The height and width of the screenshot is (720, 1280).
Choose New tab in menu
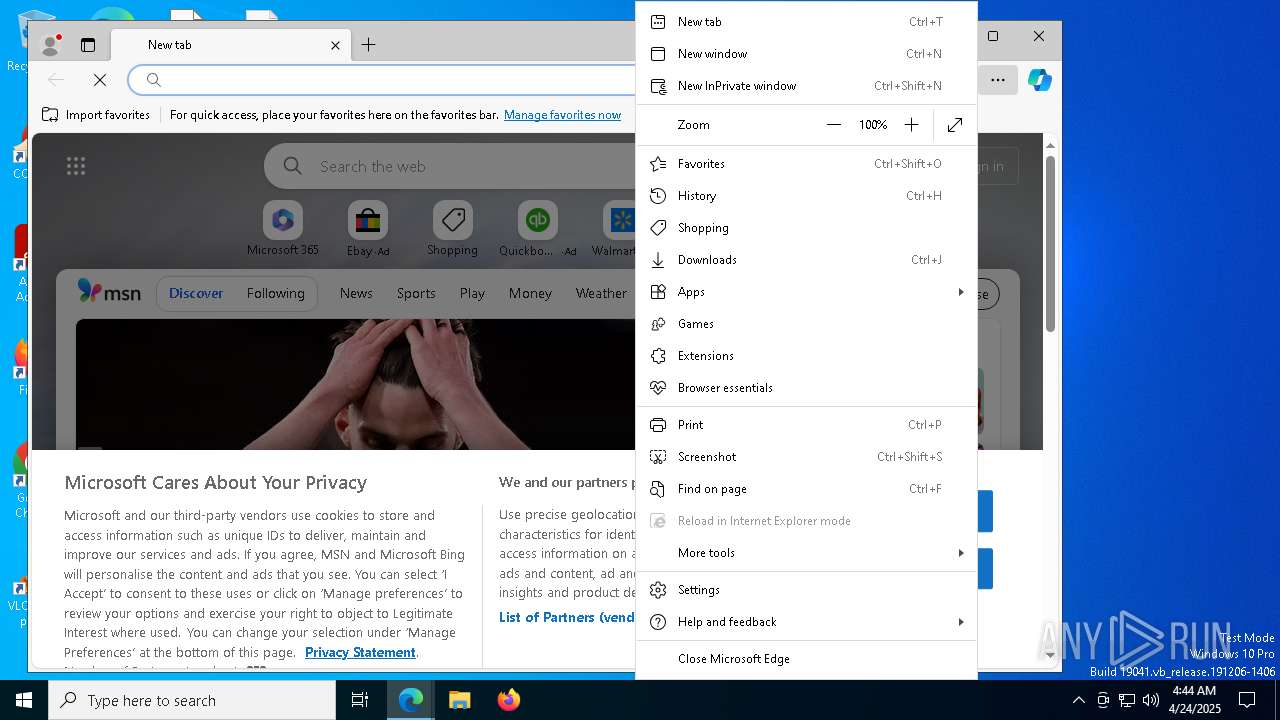[x=806, y=22]
